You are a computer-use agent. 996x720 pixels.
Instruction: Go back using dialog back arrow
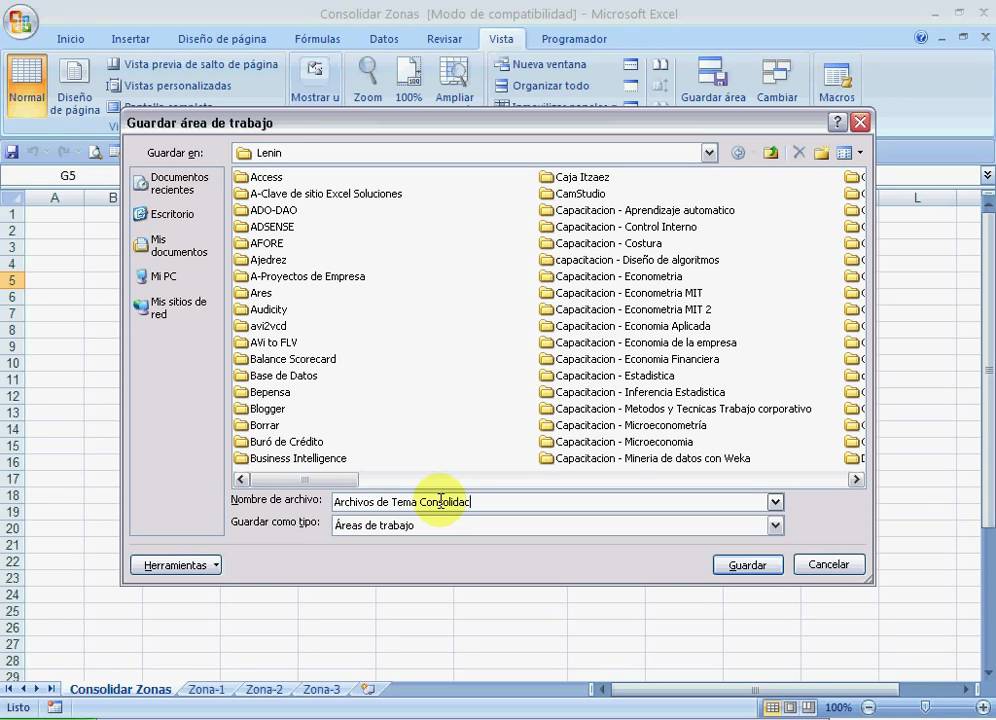(737, 153)
